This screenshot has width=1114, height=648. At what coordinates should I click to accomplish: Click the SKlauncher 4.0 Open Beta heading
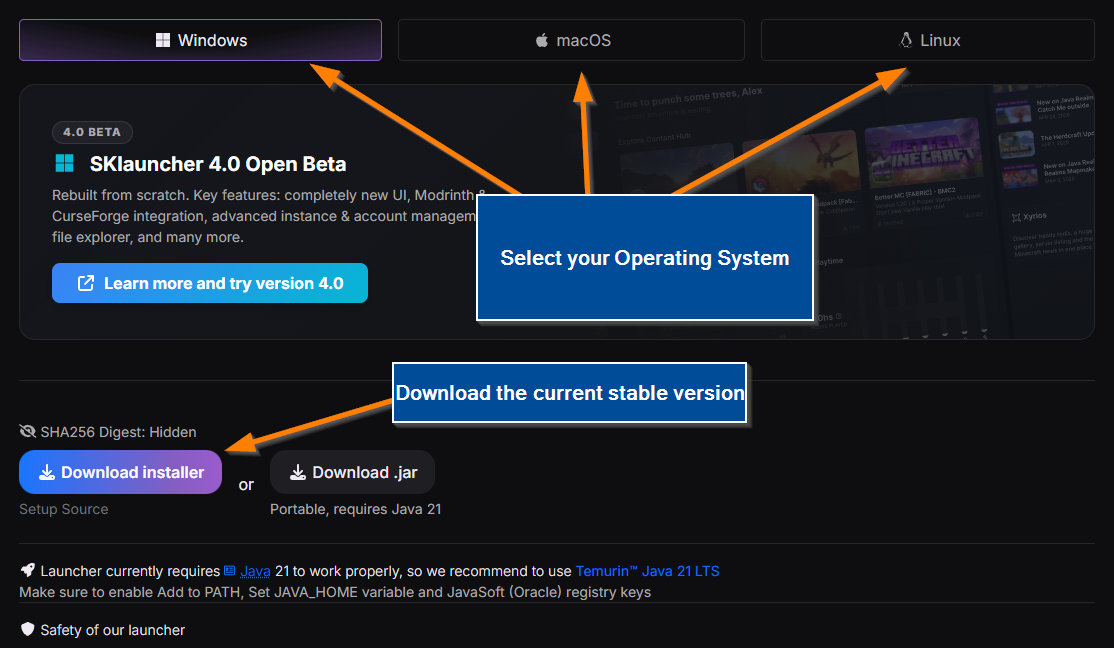click(x=218, y=164)
